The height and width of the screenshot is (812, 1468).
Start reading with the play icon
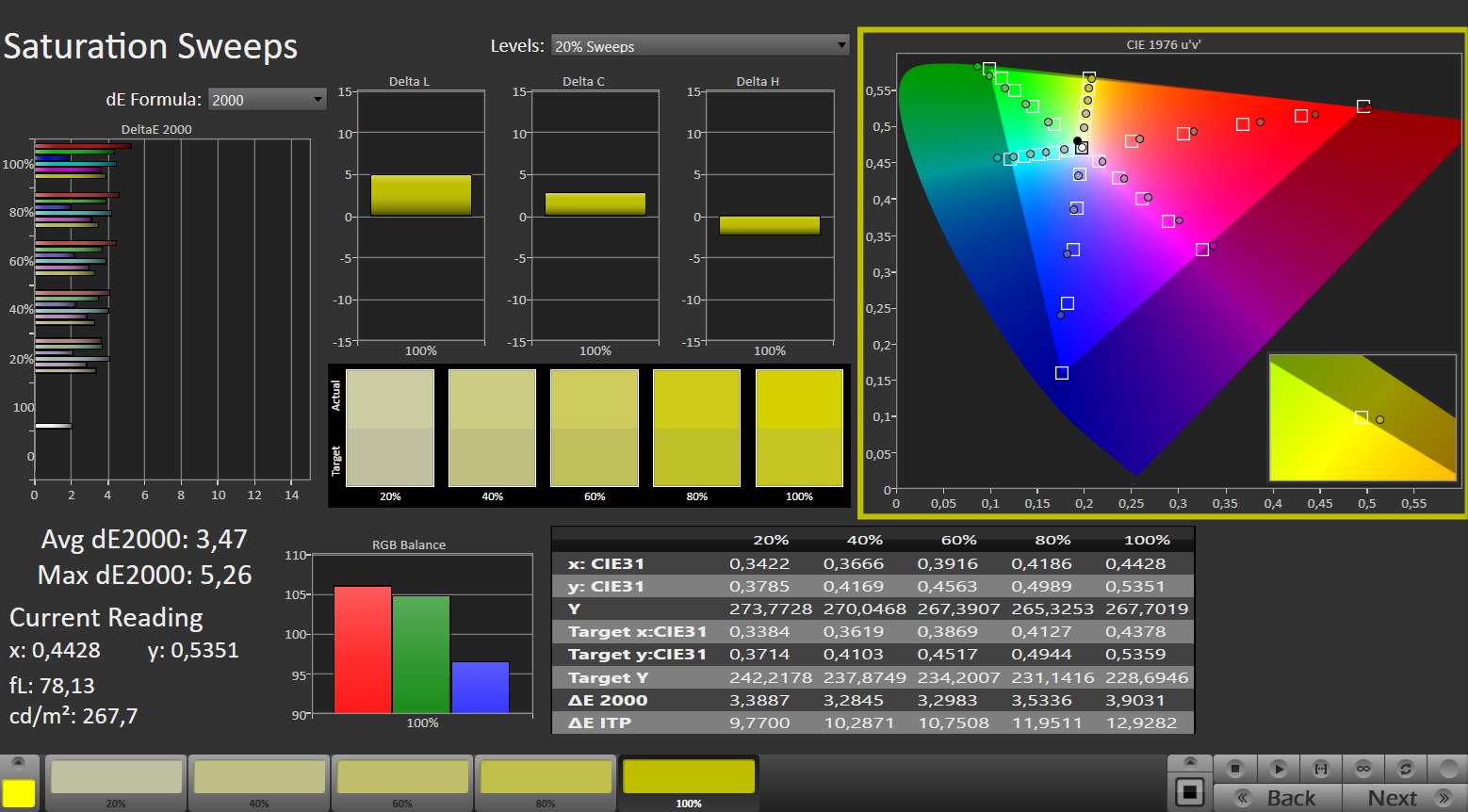click(x=1279, y=769)
